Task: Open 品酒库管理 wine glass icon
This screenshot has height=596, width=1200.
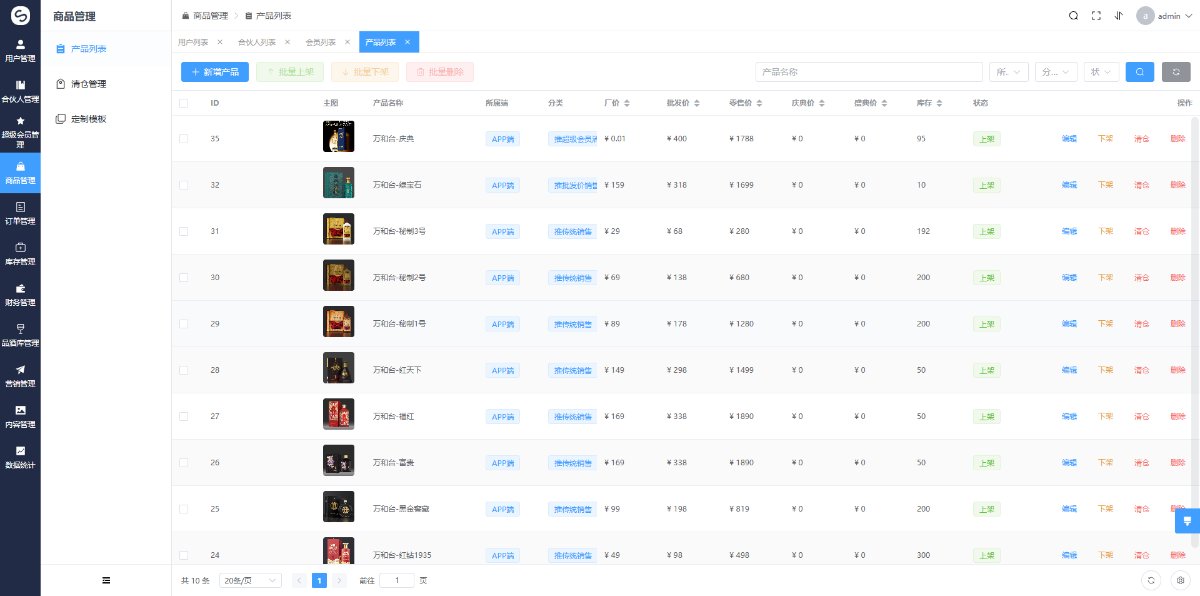Action: [20, 328]
